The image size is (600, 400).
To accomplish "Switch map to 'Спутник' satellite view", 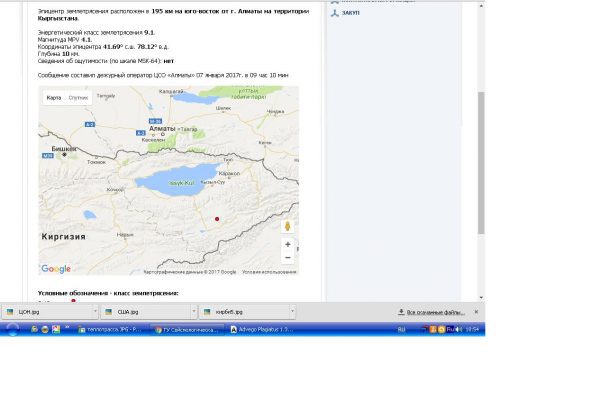I will 78,98.
